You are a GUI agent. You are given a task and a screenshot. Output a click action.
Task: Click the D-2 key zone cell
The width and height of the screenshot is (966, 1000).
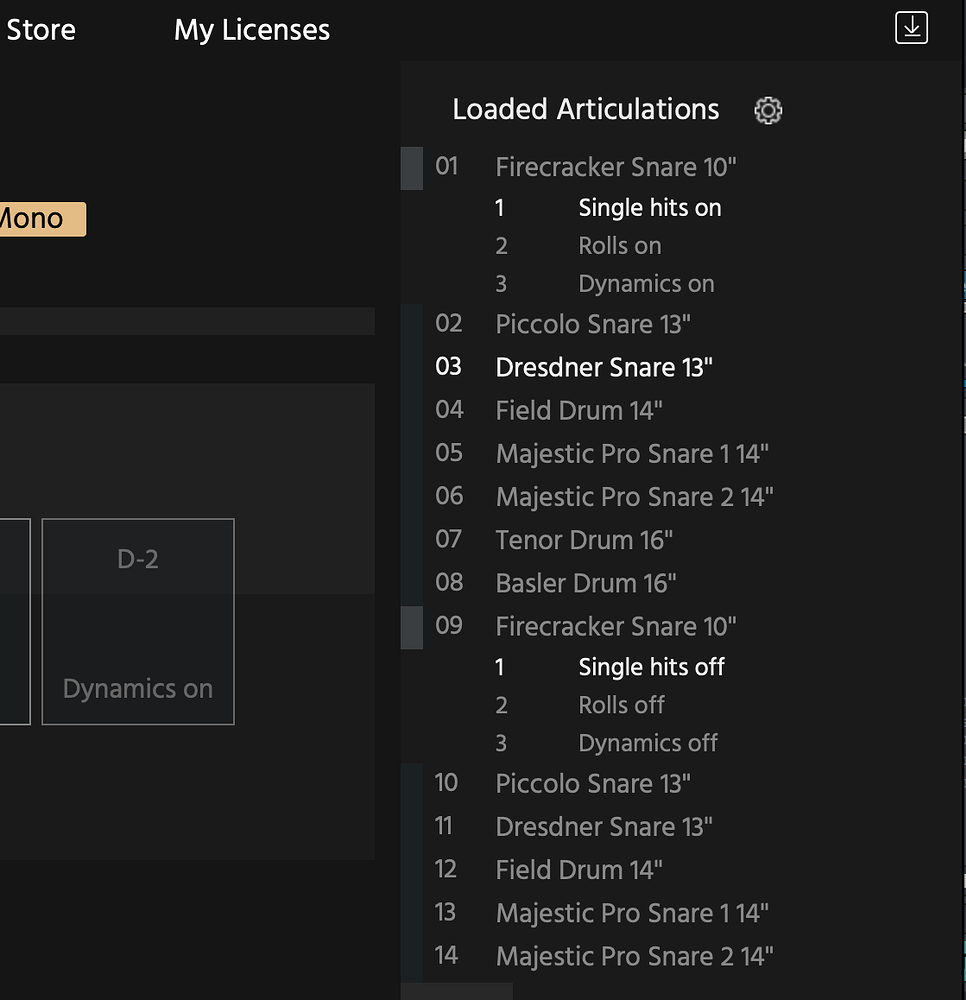[x=137, y=559]
